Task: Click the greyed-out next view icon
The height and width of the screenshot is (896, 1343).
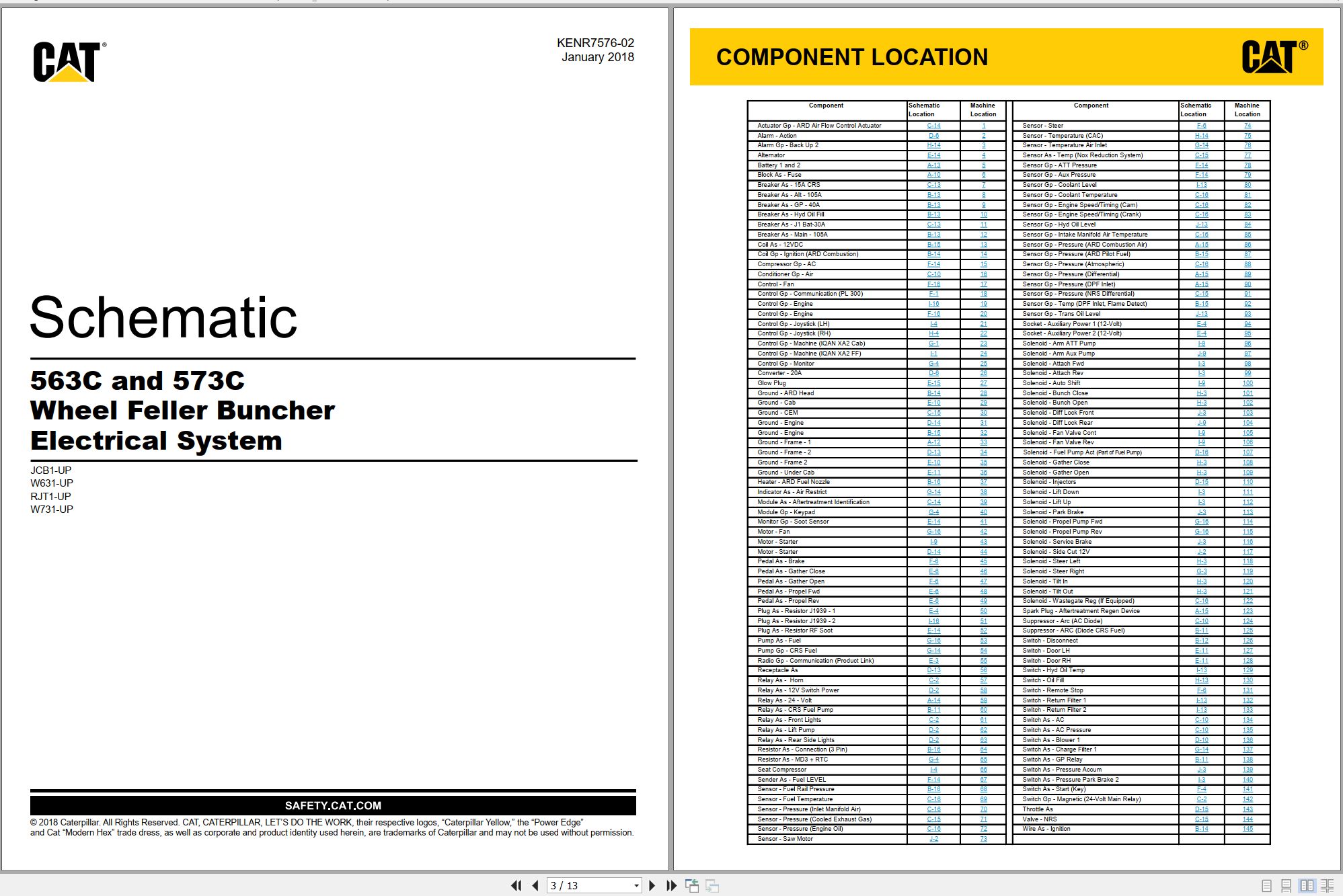Action: point(712,885)
